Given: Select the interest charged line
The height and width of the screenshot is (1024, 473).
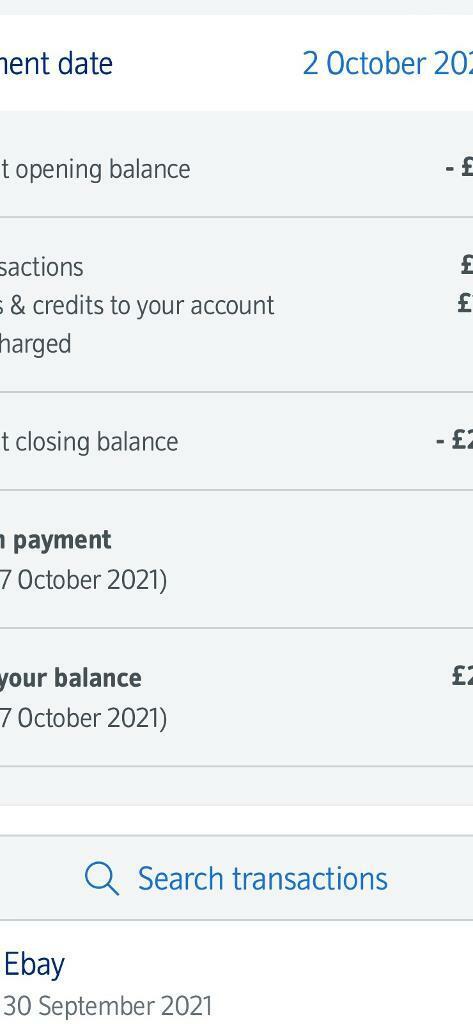Looking at the screenshot, I should click(x=35, y=344).
